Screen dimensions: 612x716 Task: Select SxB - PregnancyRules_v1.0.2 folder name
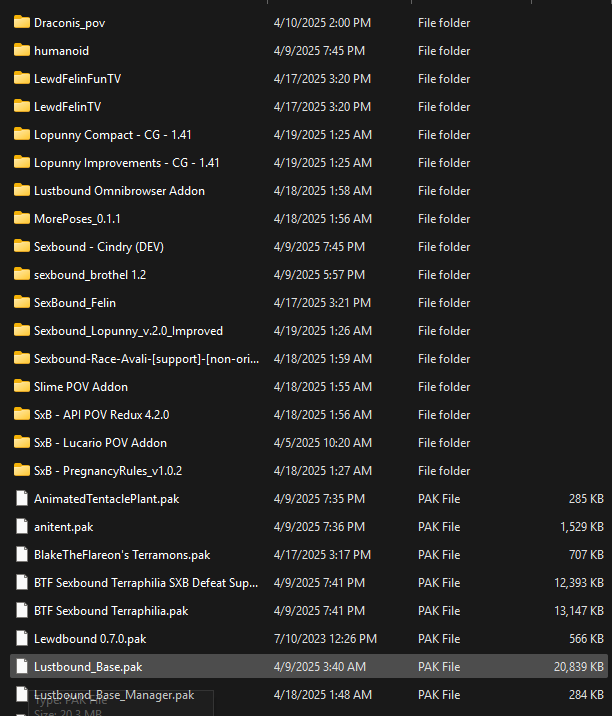[x=108, y=471]
